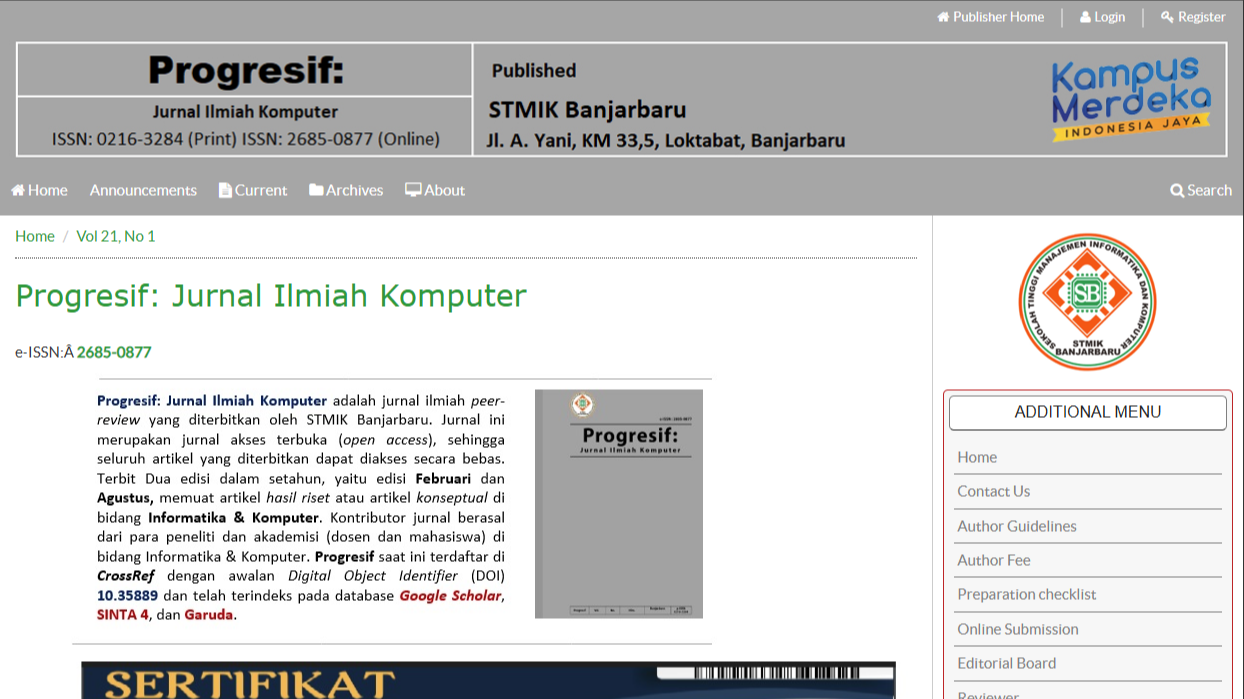Click the Search magnifier icon
This screenshot has width=1244, height=699.
tap(1177, 190)
